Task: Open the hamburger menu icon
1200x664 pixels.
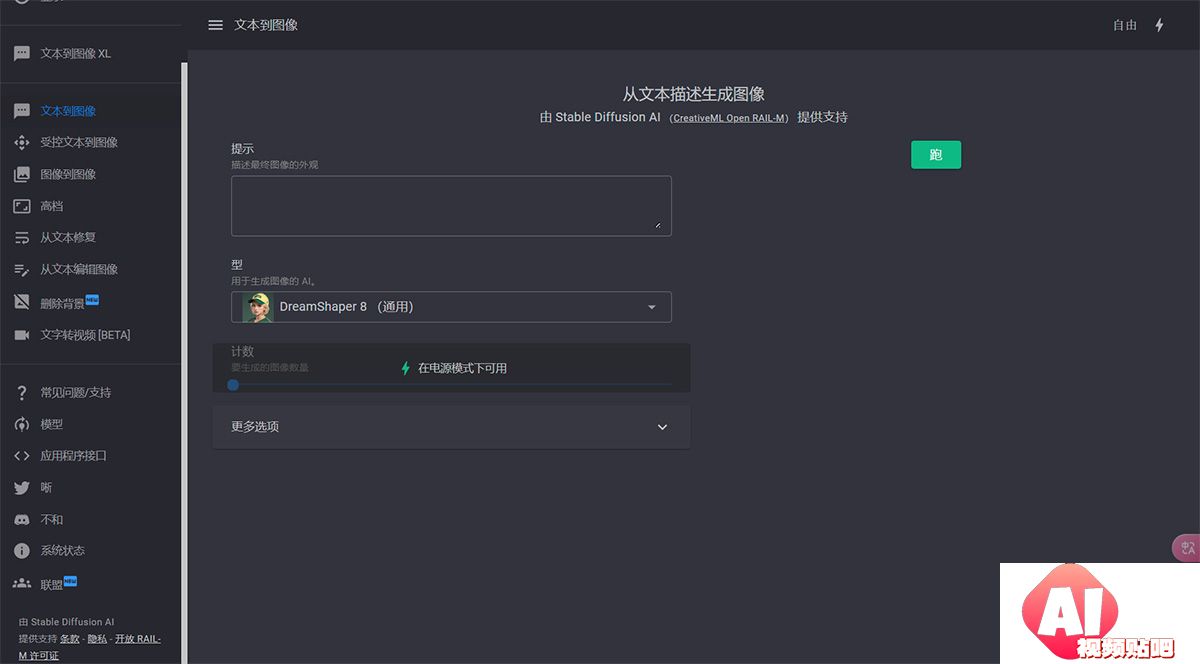Action: [215, 25]
